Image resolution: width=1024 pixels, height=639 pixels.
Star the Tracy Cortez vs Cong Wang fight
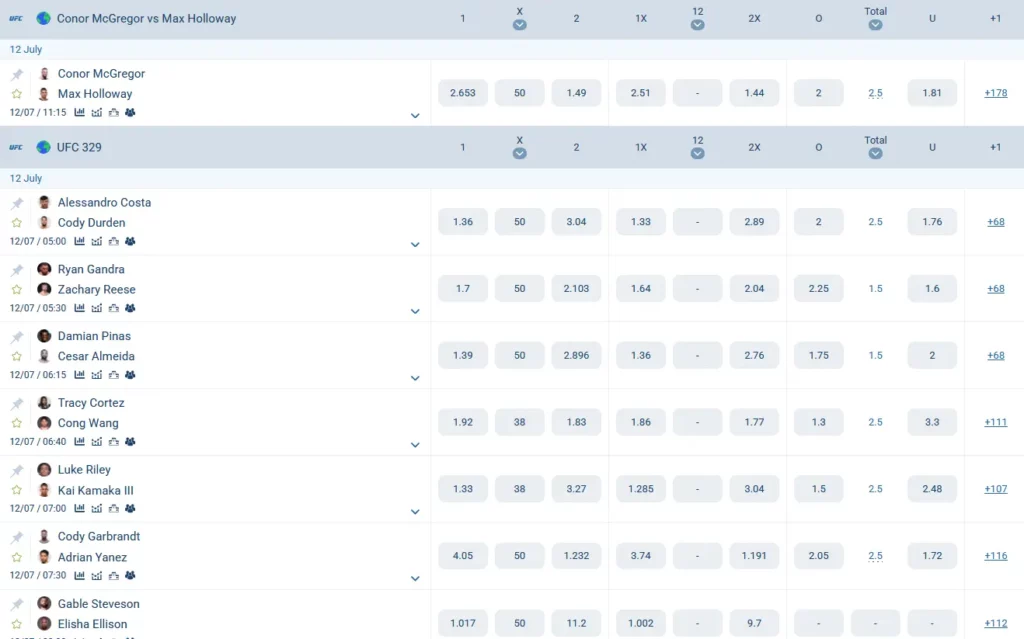coord(17,423)
